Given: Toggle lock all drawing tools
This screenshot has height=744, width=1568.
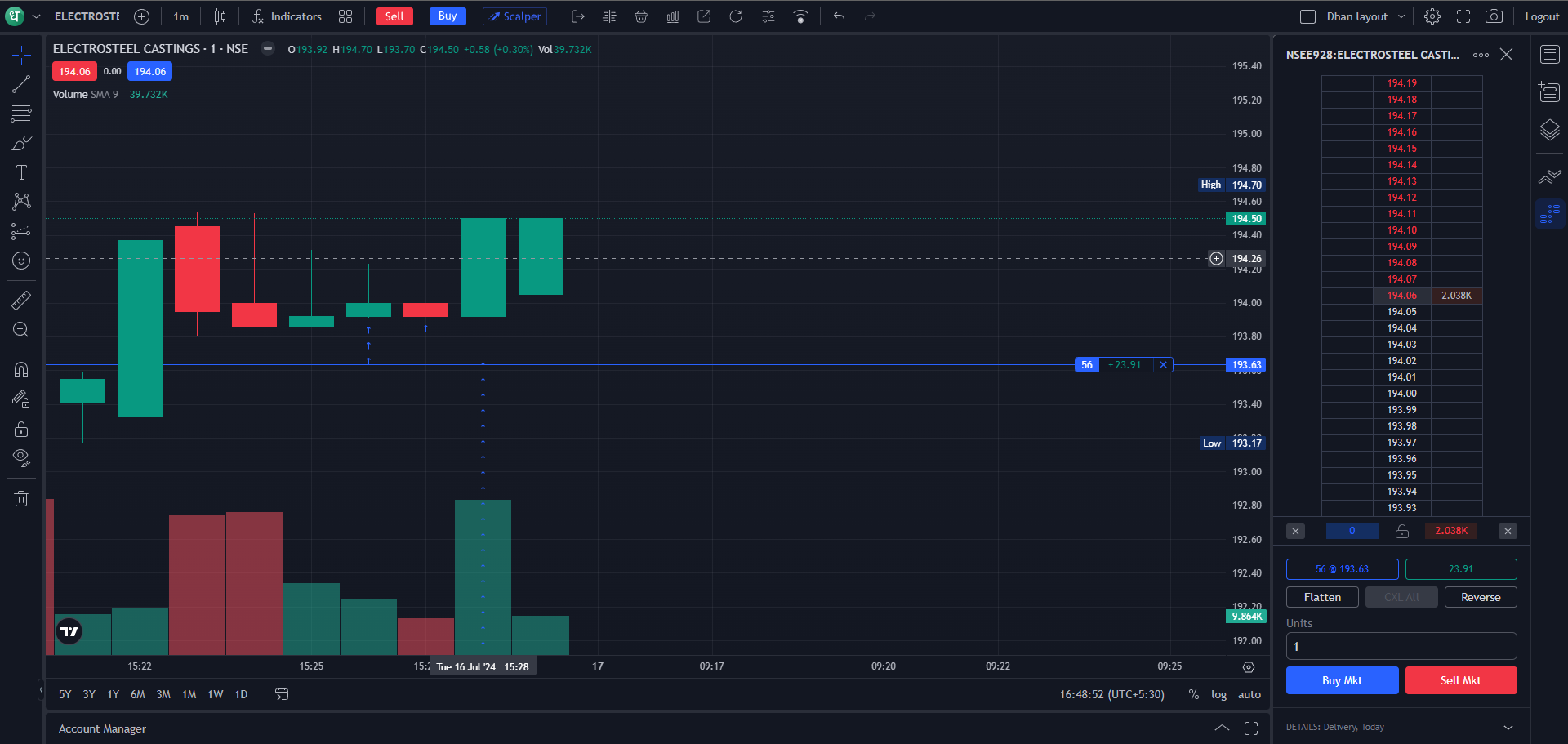Looking at the screenshot, I should click(x=21, y=428).
